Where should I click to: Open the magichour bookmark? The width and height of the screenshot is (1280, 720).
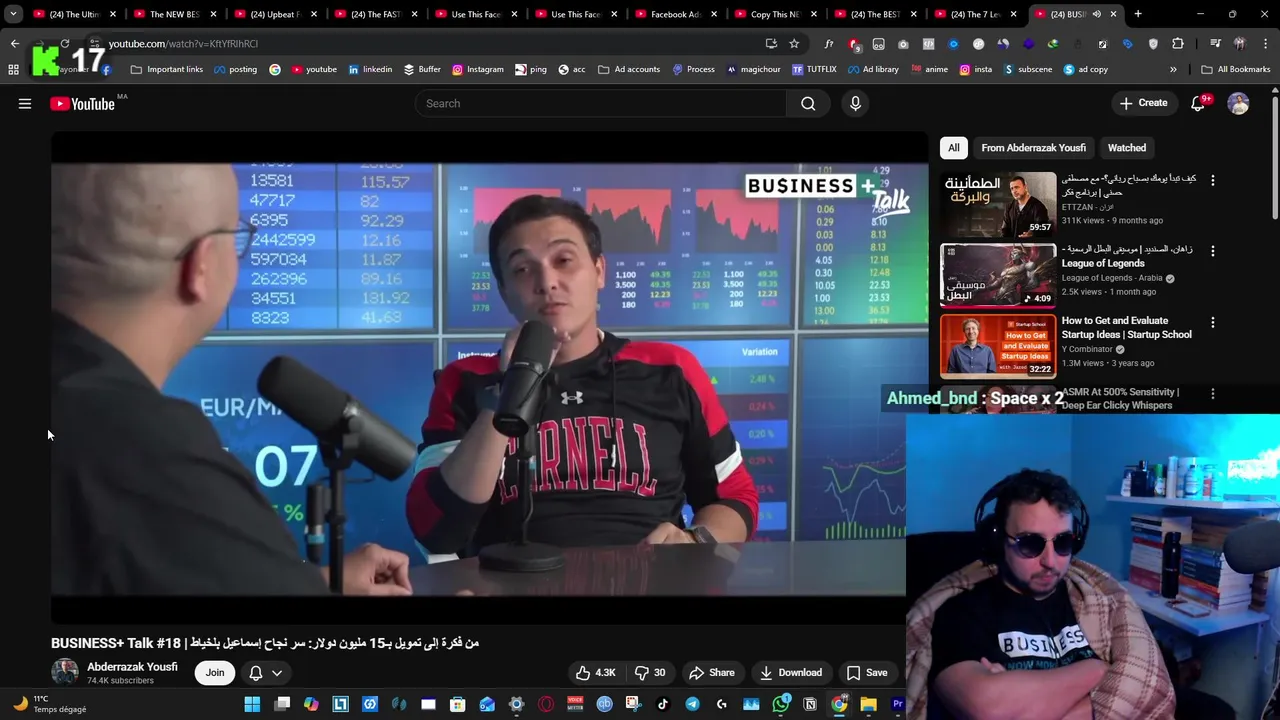pyautogui.click(x=752, y=69)
